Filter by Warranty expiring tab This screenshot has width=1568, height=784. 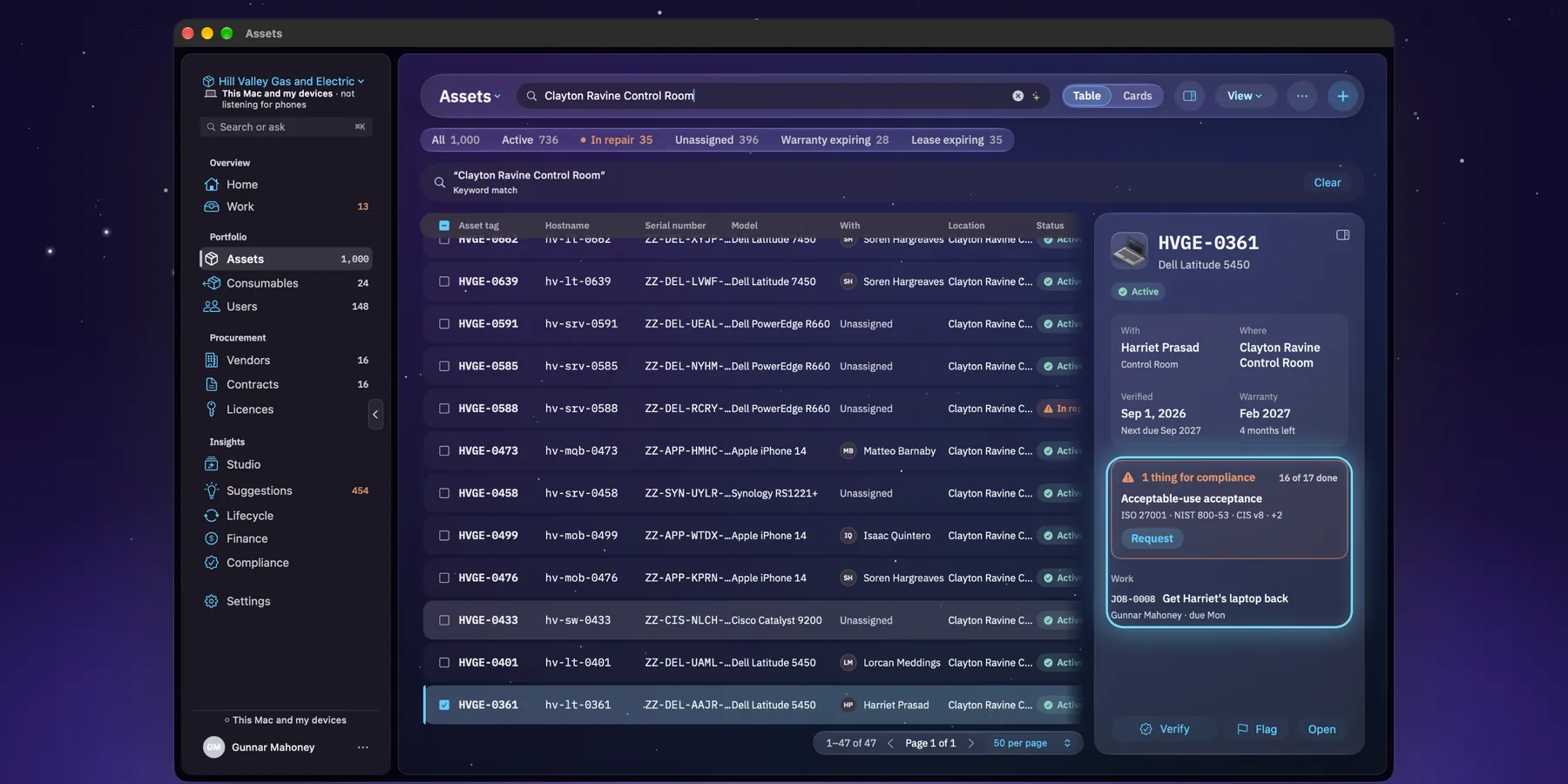tap(835, 140)
